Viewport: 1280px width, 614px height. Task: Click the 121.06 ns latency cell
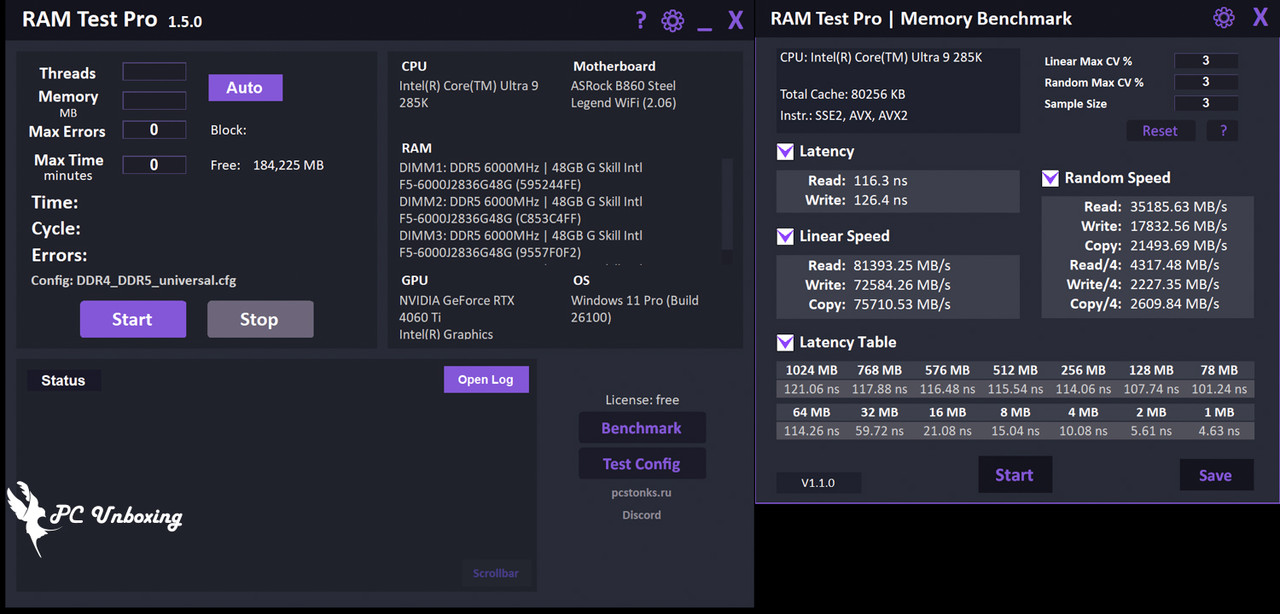811,389
